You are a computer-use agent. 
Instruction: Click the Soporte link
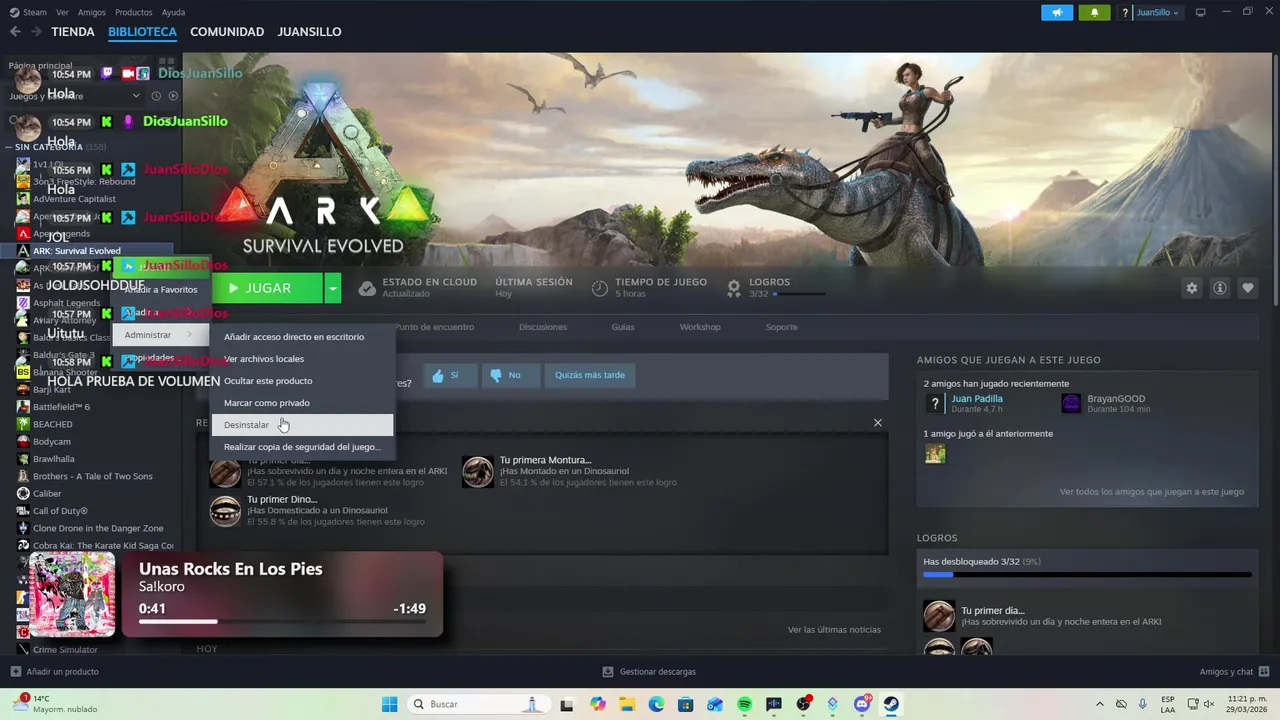(x=782, y=327)
